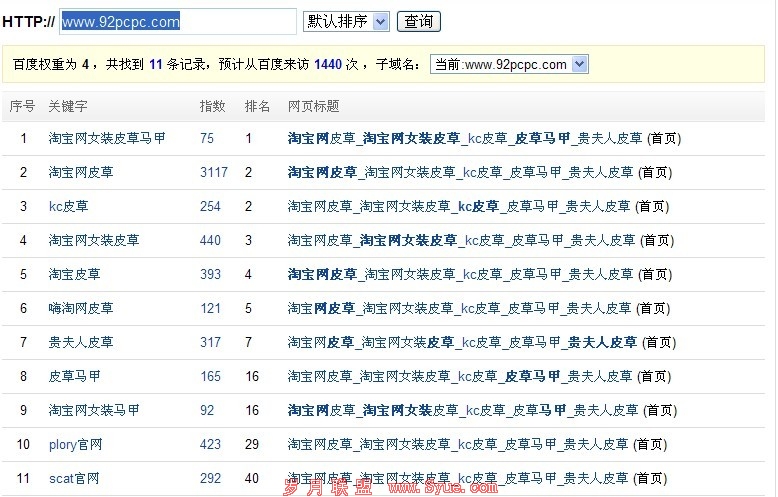The image size is (778, 497).
Task: Expand the 子域名 subdomain dropdown
Action: coord(509,64)
